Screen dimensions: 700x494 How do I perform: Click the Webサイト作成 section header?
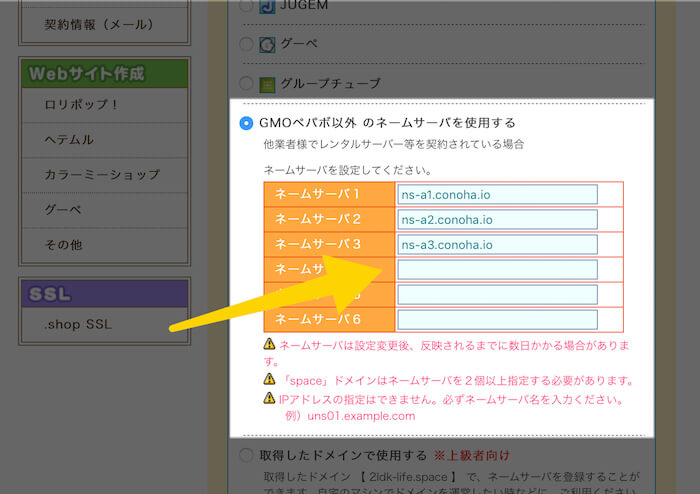click(104, 74)
